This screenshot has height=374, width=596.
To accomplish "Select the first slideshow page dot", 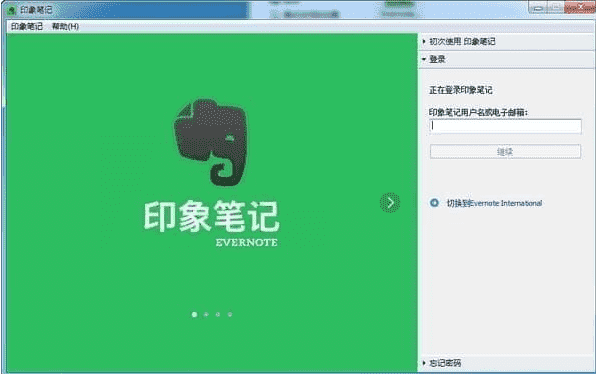I will [194, 314].
